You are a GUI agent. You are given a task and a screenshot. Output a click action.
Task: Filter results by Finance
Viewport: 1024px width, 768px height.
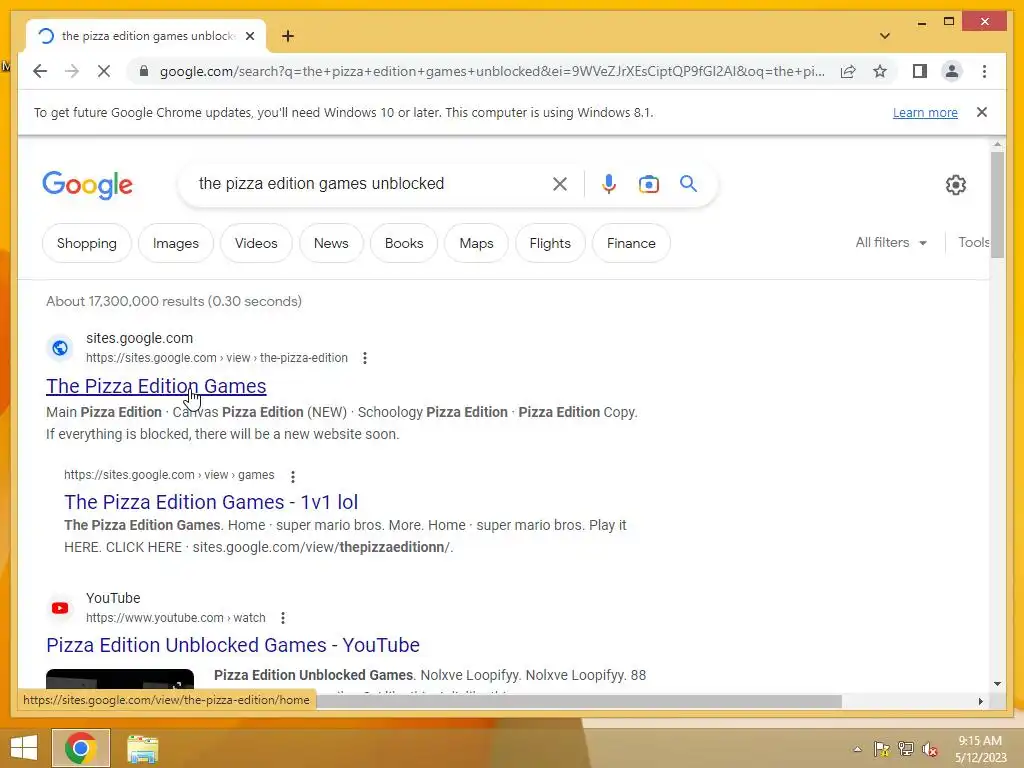coord(631,243)
